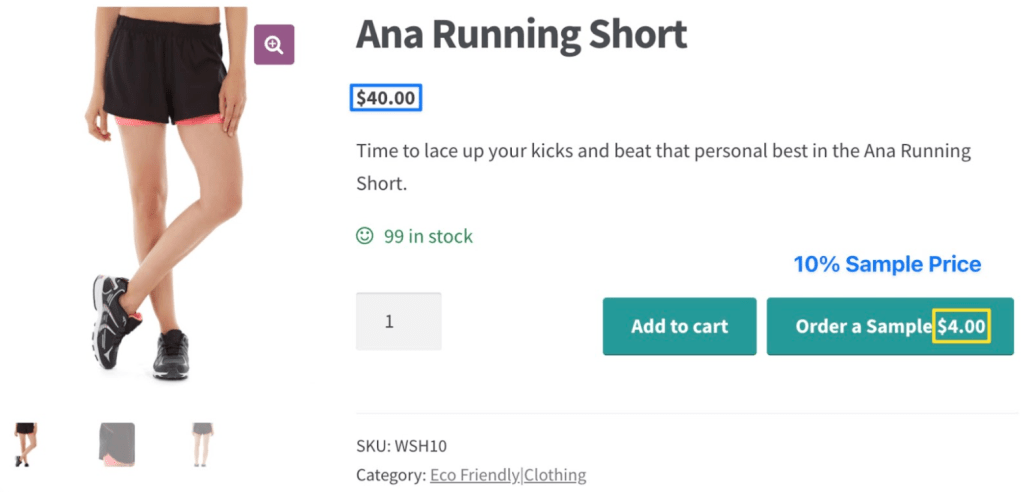Click the Add to cart button
The image size is (1024, 492).
click(679, 327)
